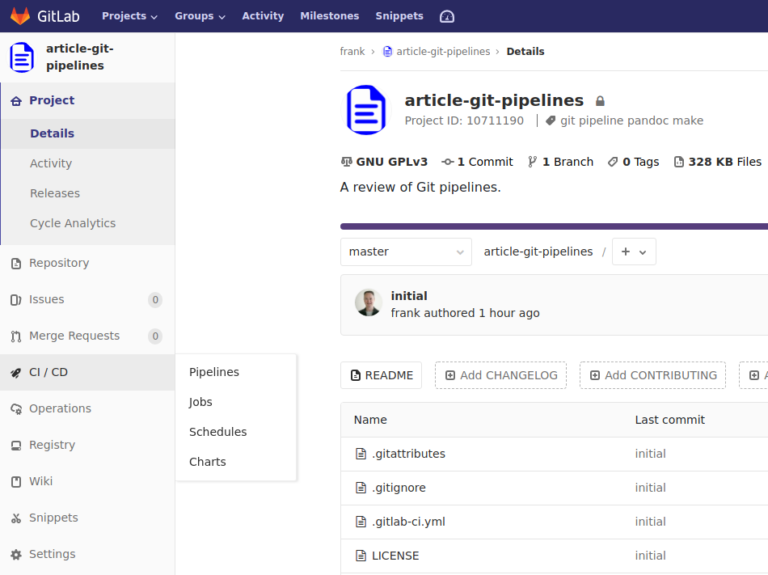Click the private lock icon beside title
The height and width of the screenshot is (575, 768).
pyautogui.click(x=600, y=101)
